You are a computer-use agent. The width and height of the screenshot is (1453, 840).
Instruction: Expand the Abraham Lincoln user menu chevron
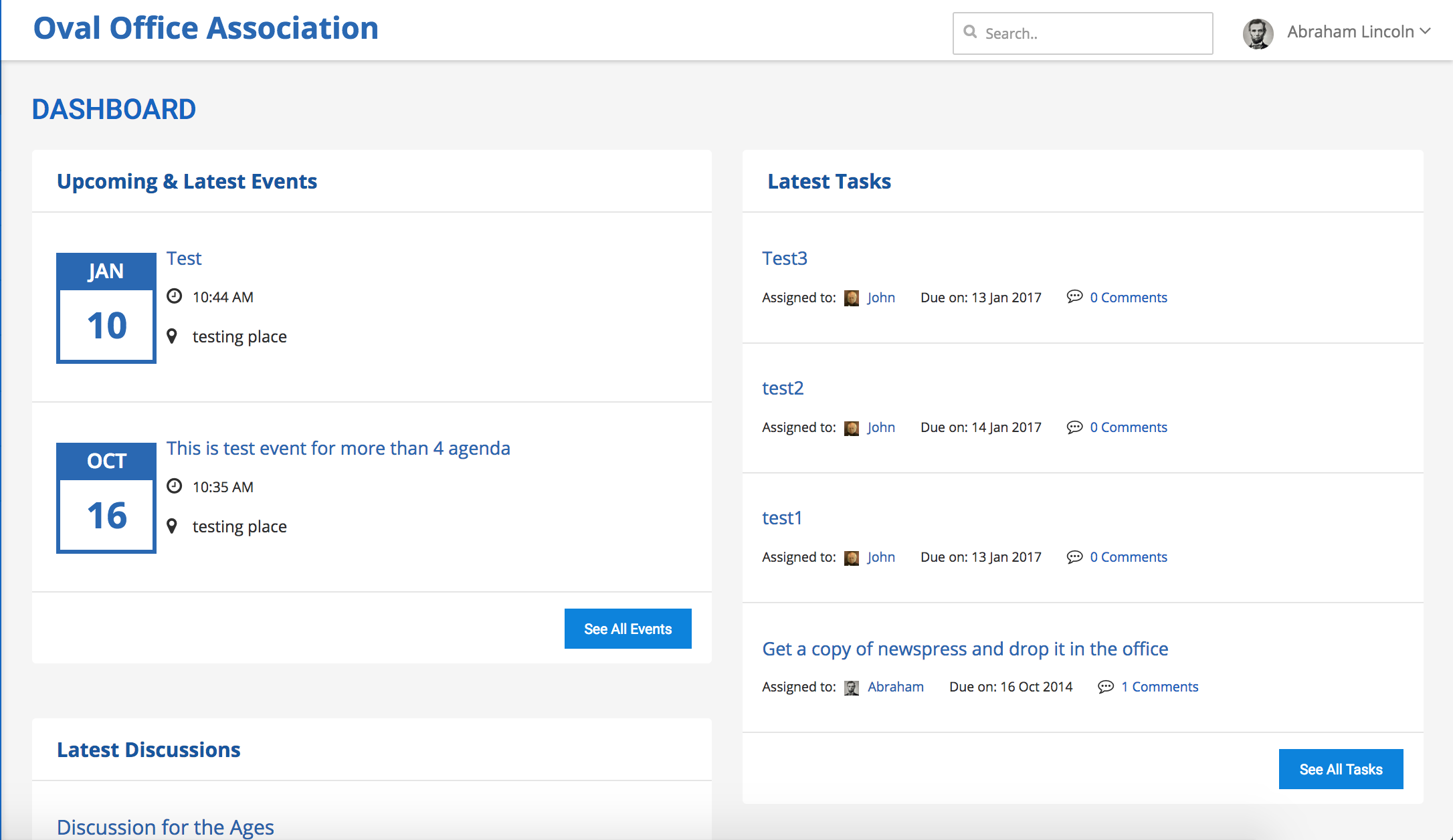(x=1425, y=31)
